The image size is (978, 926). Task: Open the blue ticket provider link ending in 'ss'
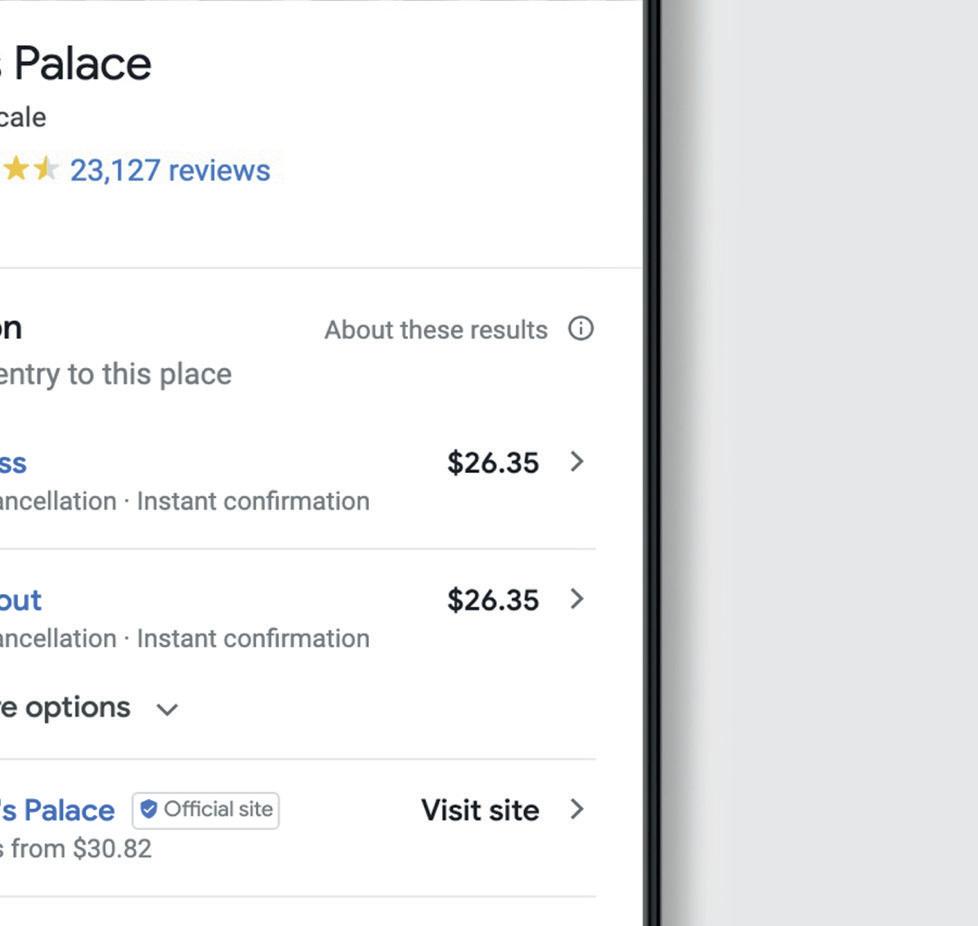pyautogui.click(x=13, y=463)
